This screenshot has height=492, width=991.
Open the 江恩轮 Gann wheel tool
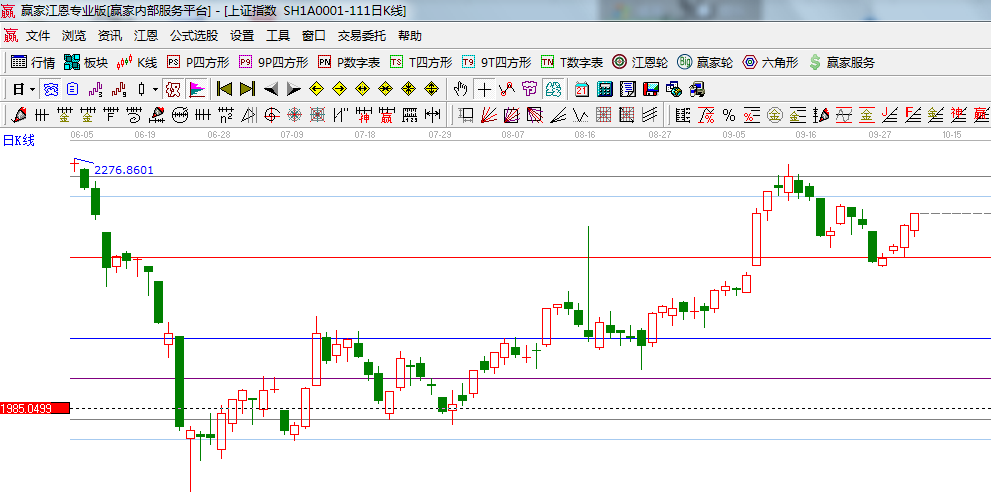click(640, 62)
